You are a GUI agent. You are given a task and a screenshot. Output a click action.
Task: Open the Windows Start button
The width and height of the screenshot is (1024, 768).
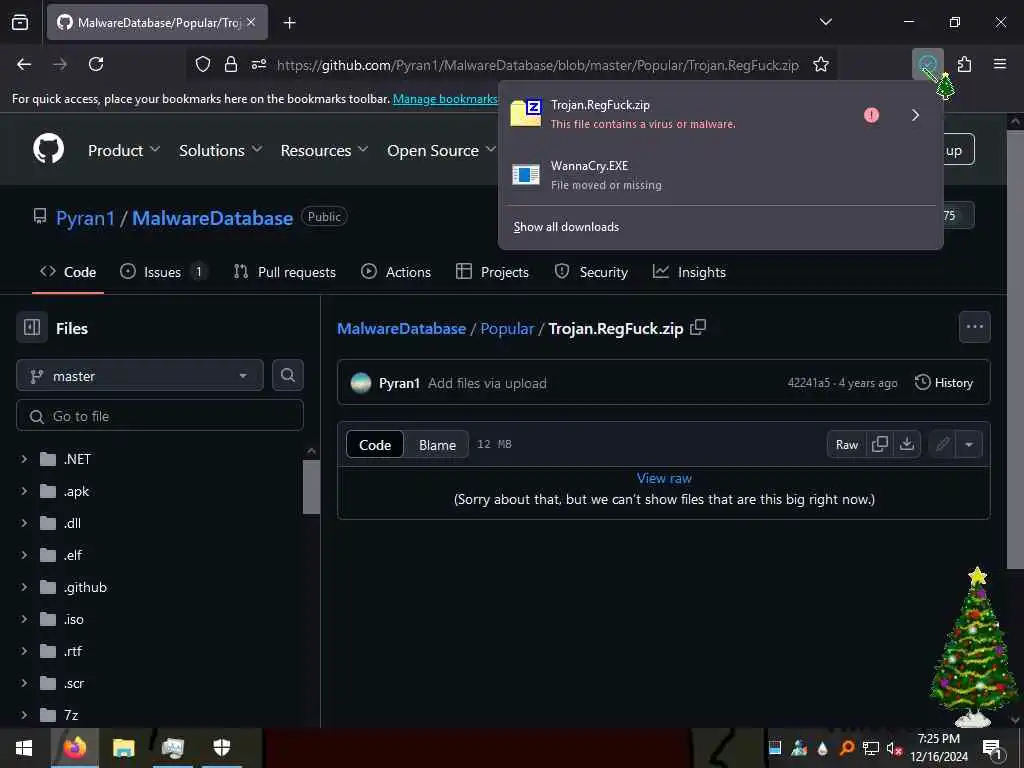(24, 748)
